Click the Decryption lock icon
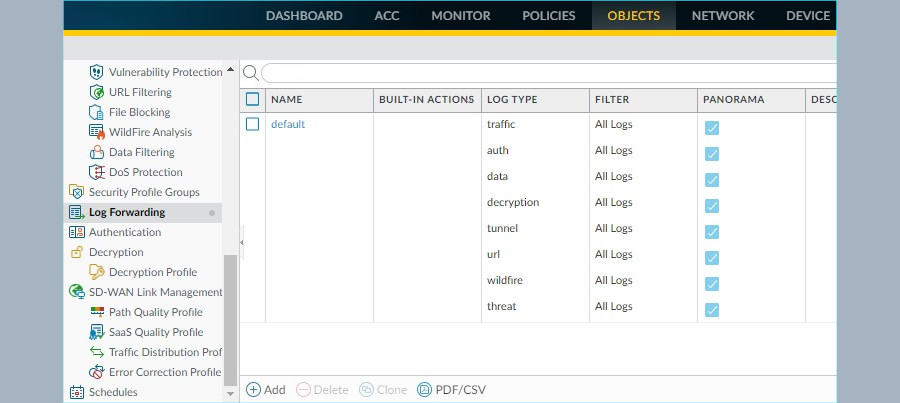The image size is (900, 403). point(76,253)
